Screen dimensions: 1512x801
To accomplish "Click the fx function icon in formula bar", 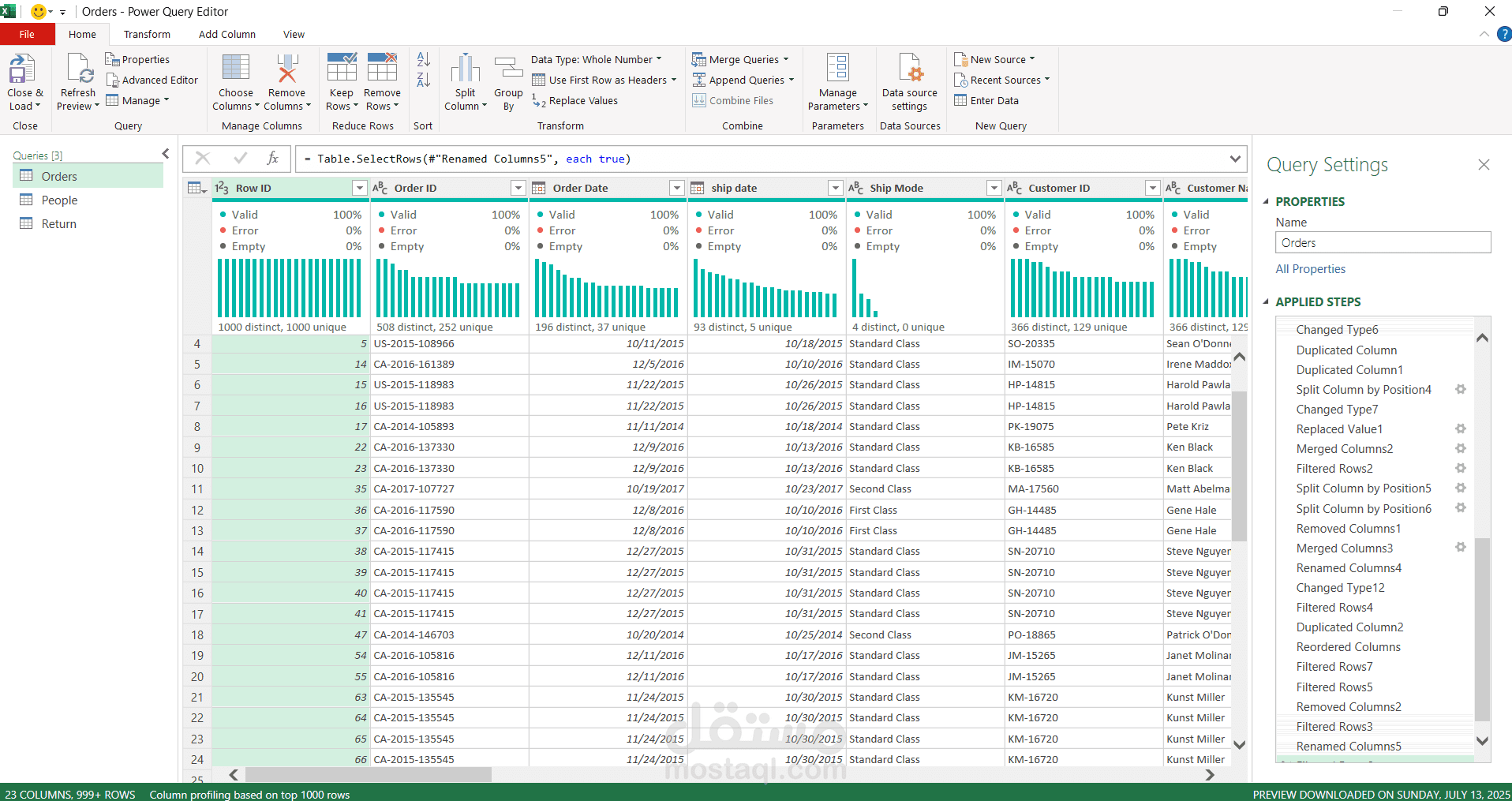I will point(273,159).
